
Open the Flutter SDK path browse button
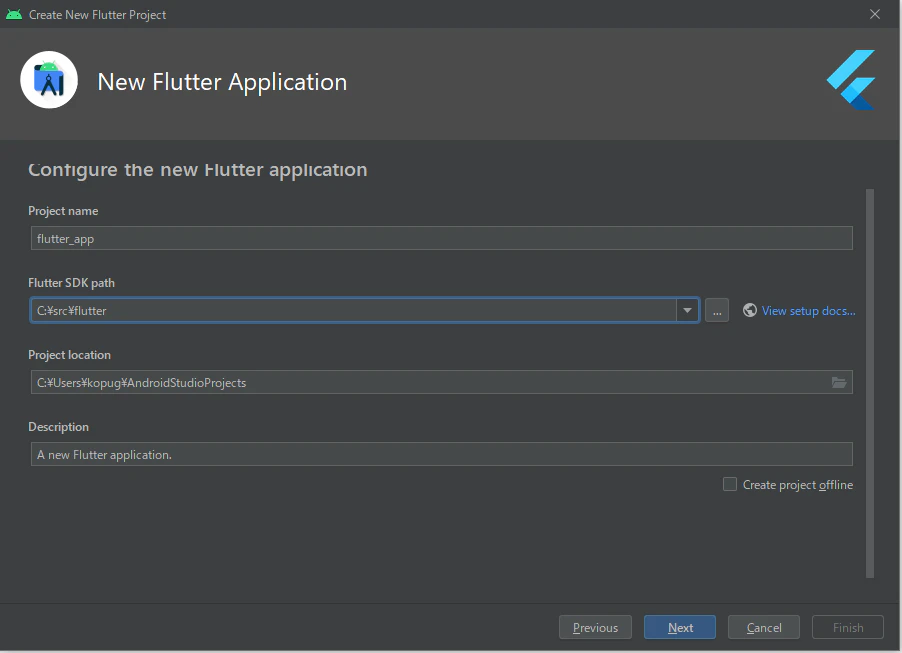click(717, 311)
